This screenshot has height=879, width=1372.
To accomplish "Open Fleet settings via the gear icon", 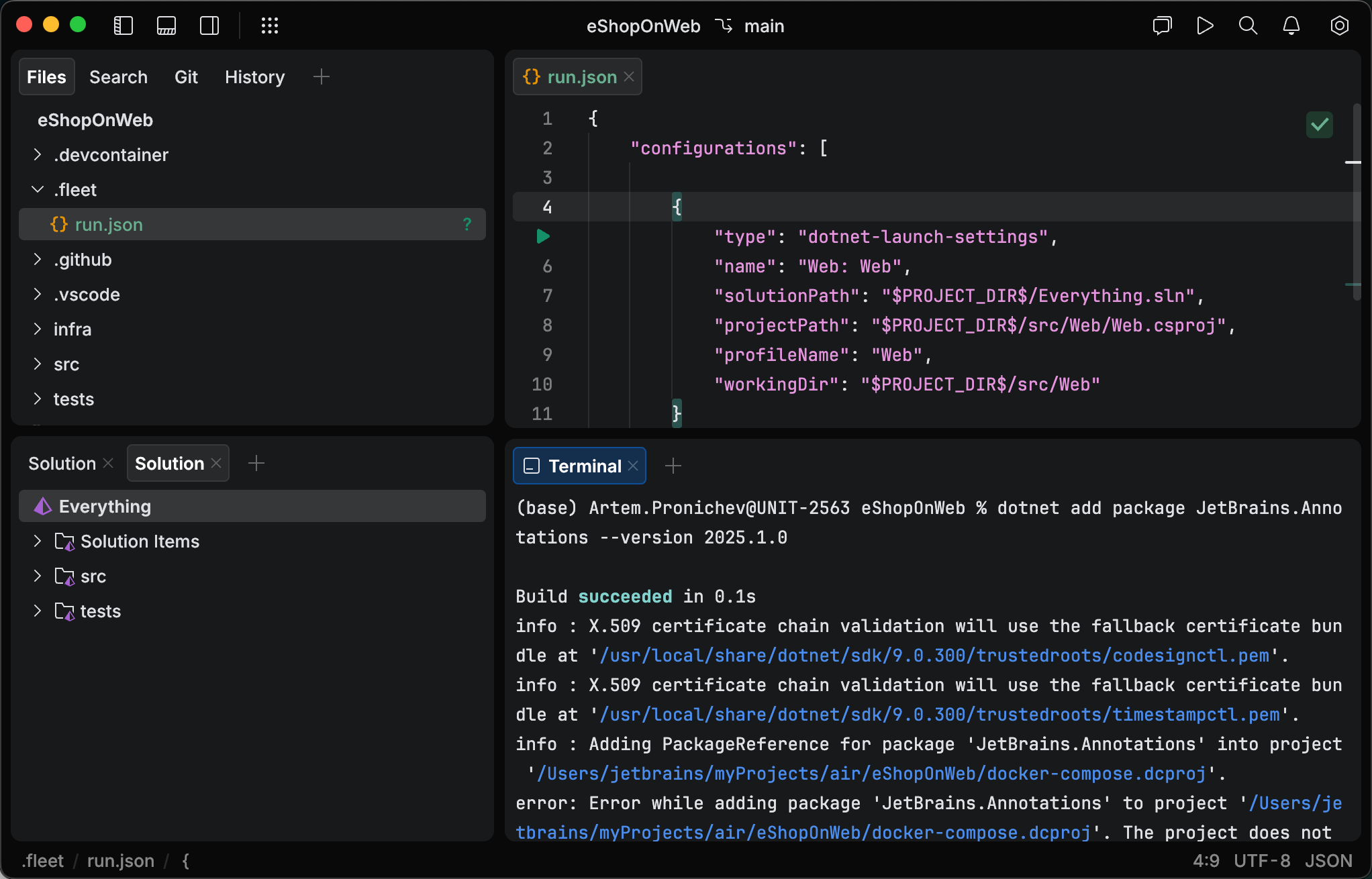I will 1338,25.
